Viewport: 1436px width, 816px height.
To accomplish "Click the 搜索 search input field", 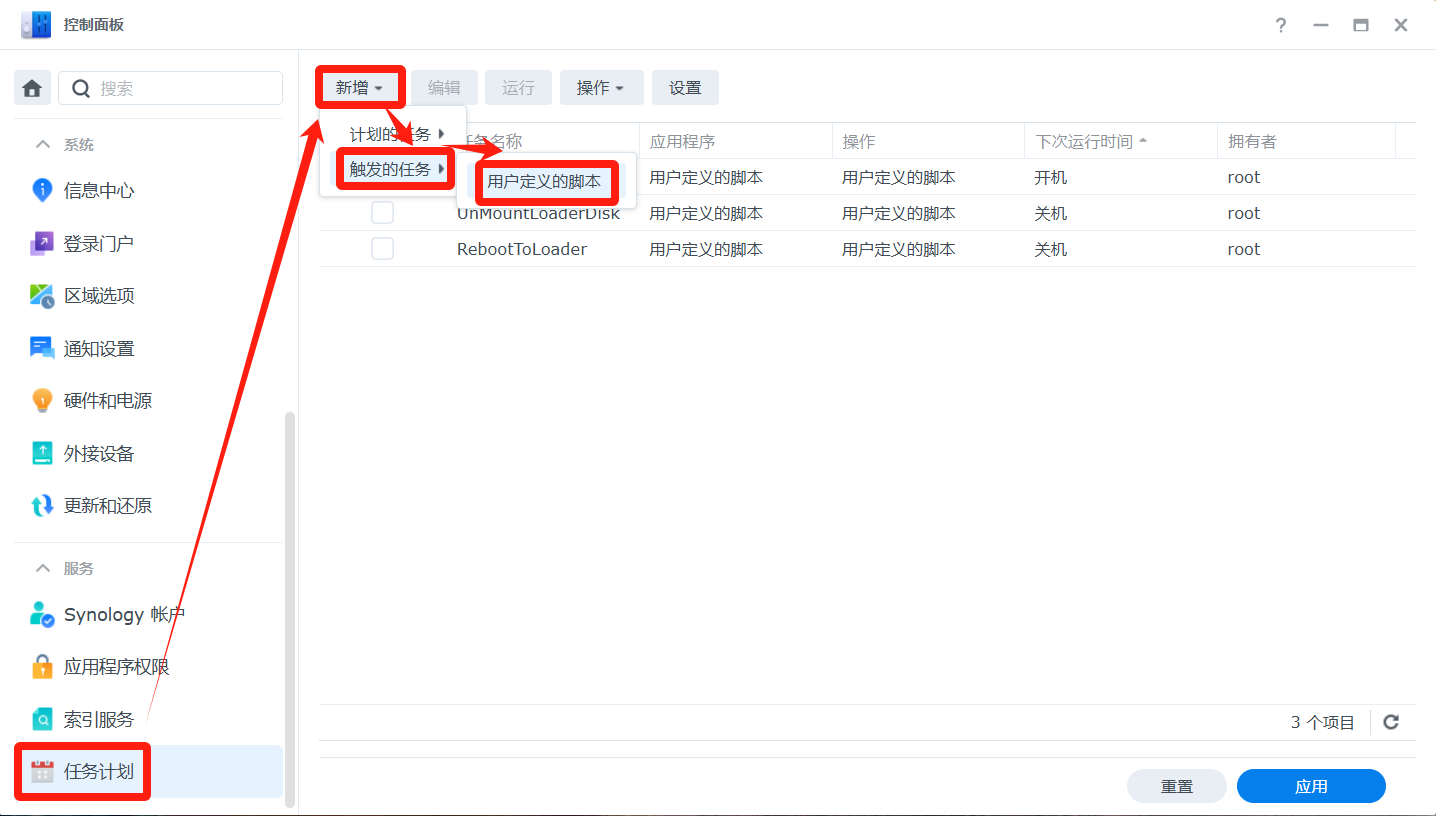I will click(x=185, y=88).
